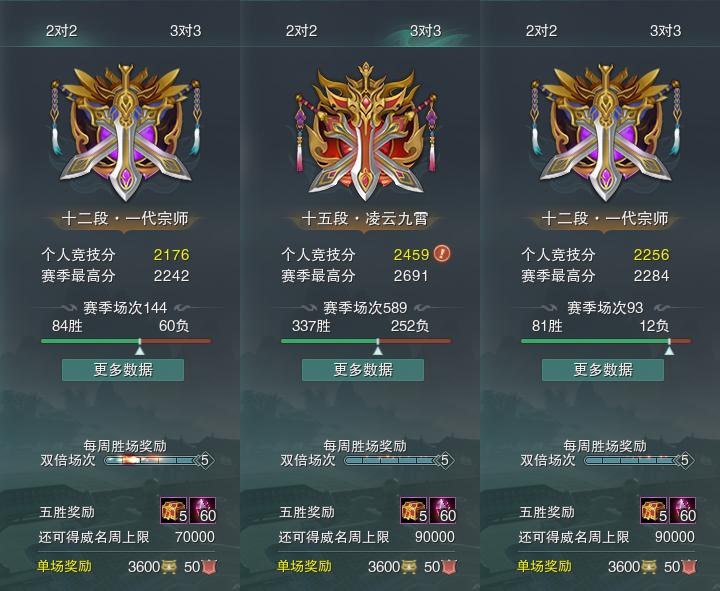Click the win-loss bar marker for 81胜 12负
The height and width of the screenshot is (591, 720).
tap(669, 347)
